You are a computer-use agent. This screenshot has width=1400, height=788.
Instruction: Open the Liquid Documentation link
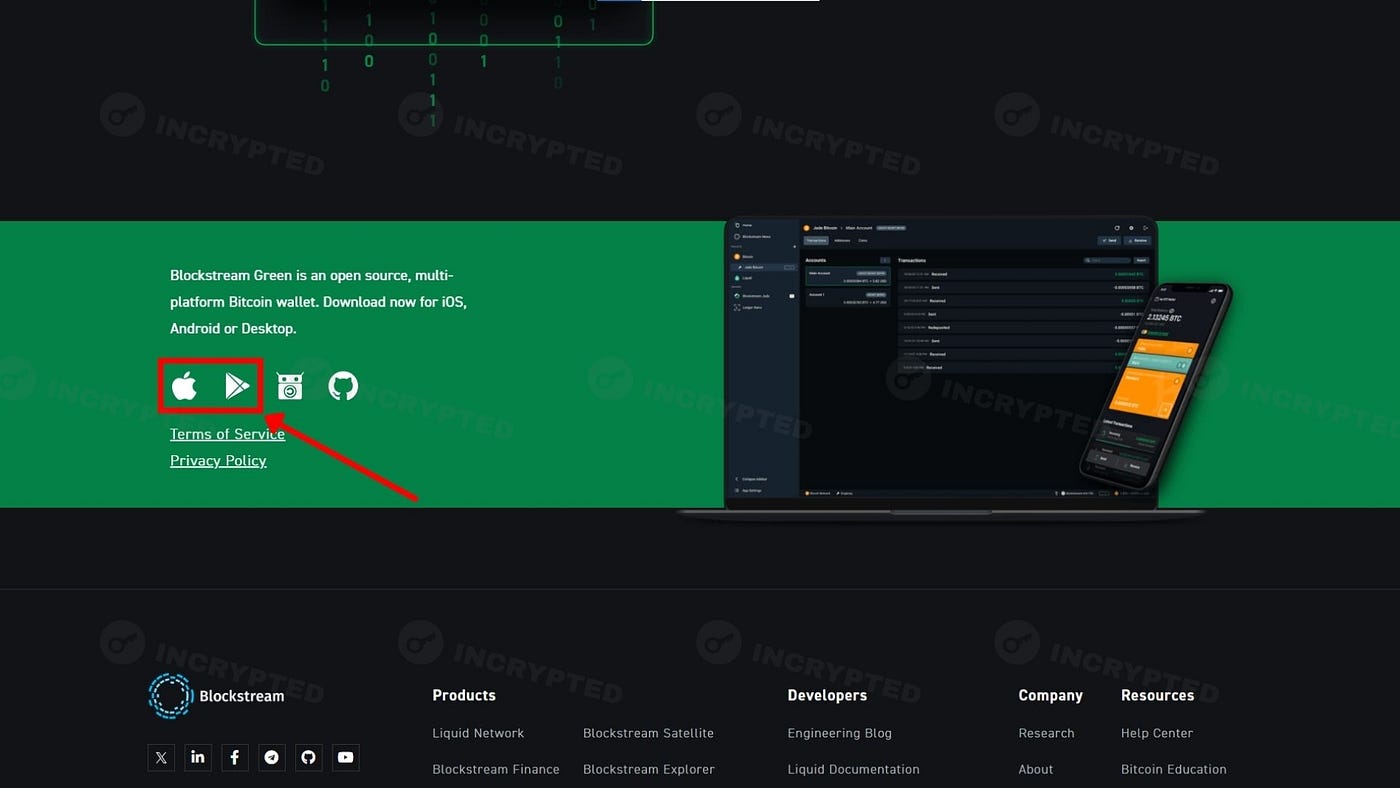click(853, 769)
